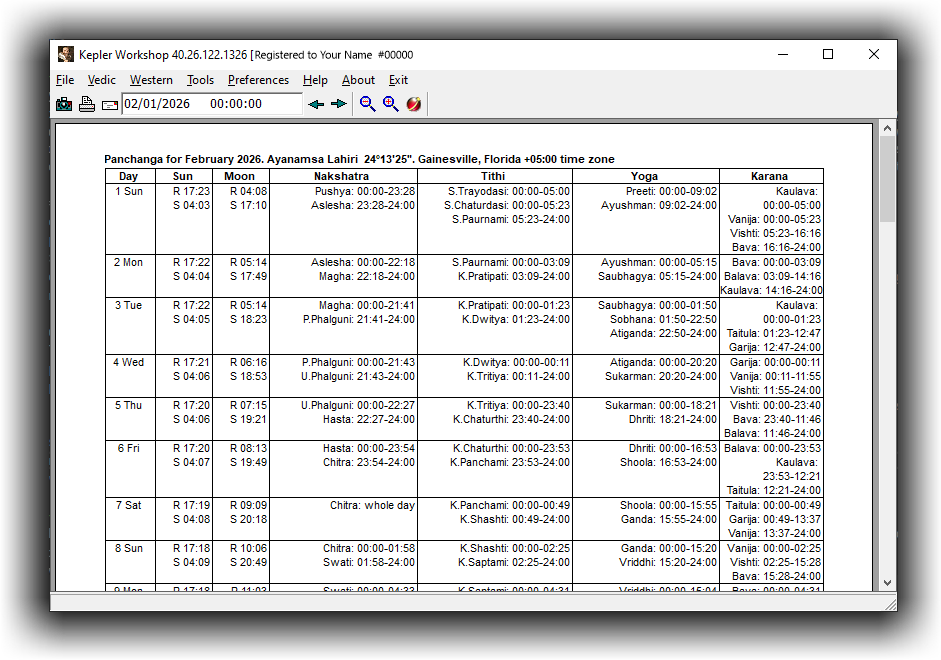Advance to next period with right arrow
The image size is (941, 660).
(x=339, y=104)
